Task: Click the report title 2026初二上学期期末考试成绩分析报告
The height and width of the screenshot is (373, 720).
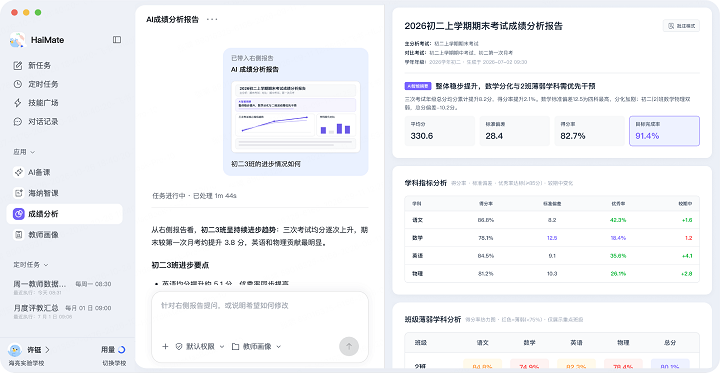Action: point(484,26)
